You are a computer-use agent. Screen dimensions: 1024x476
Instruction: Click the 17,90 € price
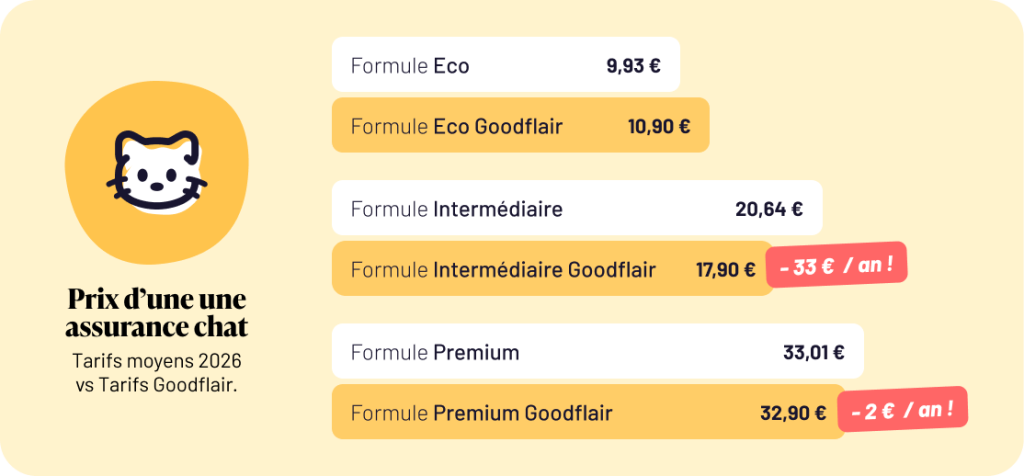726,269
